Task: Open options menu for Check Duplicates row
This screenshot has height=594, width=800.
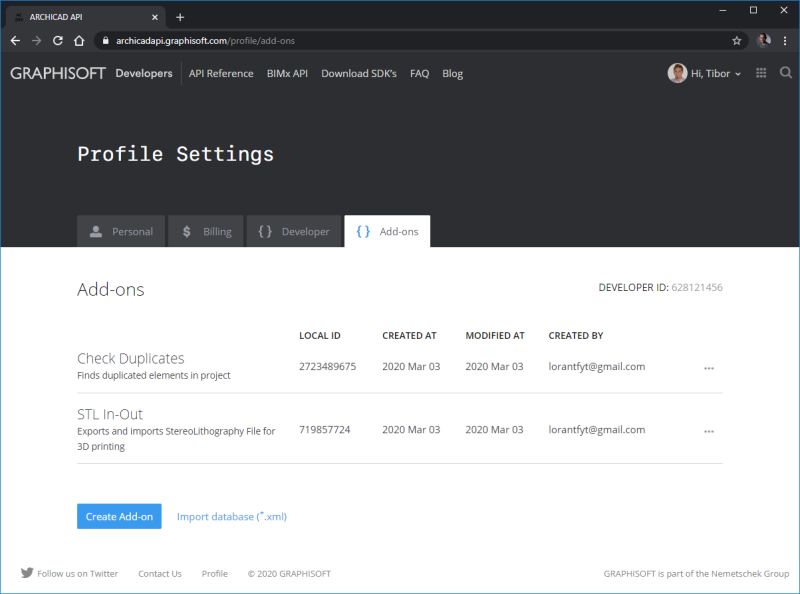Action: point(709,368)
